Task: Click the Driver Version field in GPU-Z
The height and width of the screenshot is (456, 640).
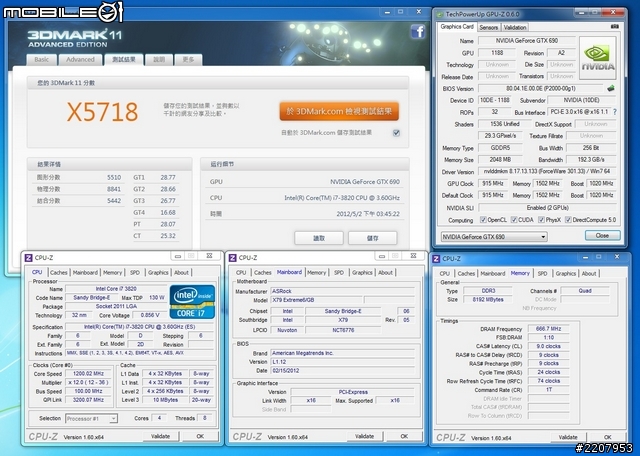Action: (x=547, y=171)
